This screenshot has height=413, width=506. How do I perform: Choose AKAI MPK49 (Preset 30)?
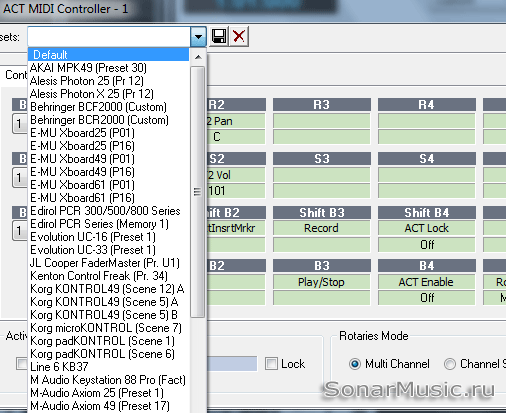(108, 68)
